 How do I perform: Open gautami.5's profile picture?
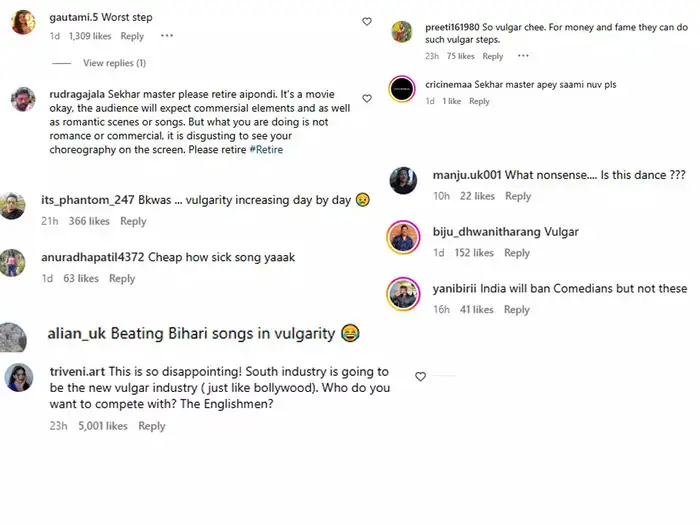pos(23,22)
